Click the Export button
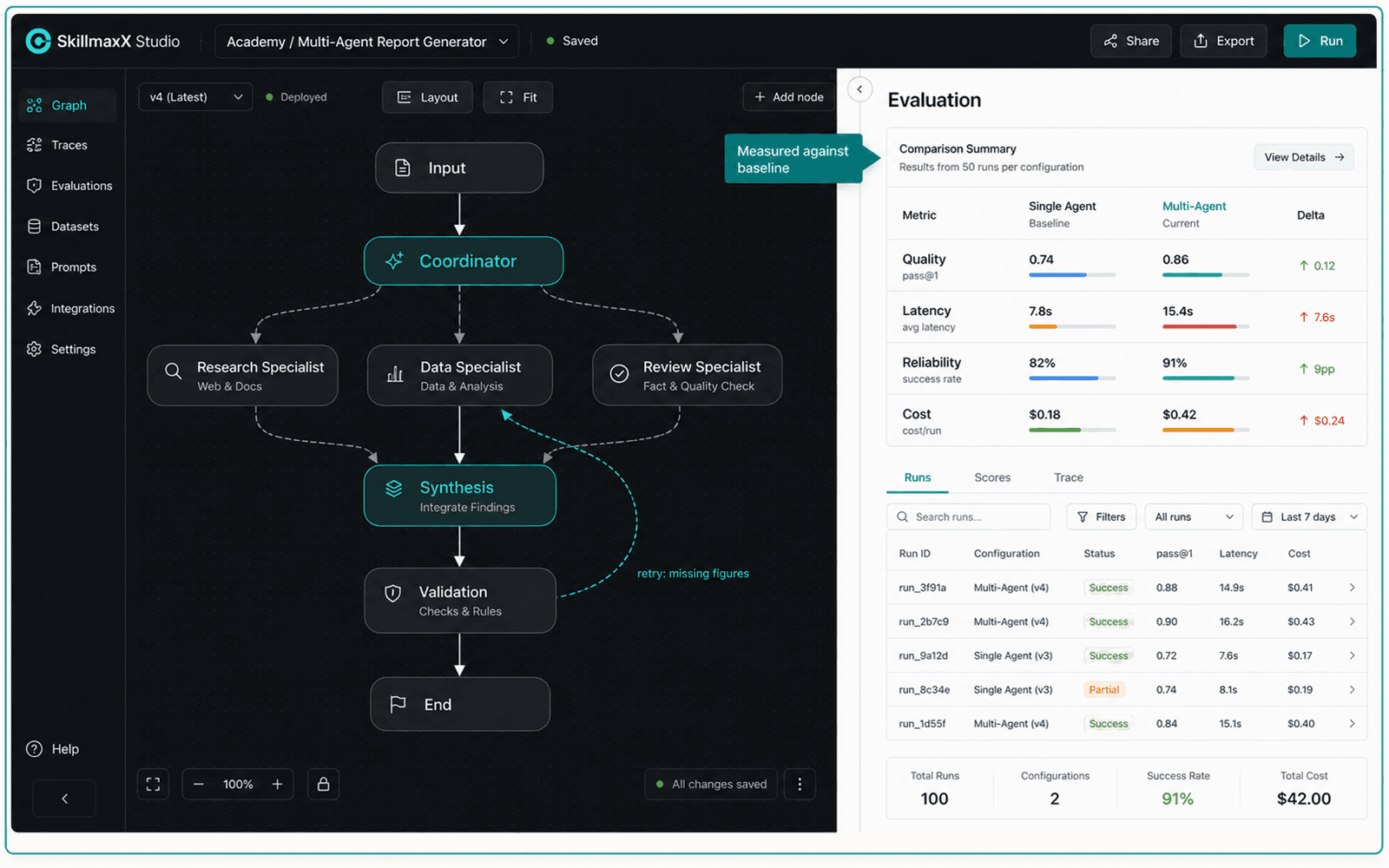The image size is (1389, 868). [1224, 41]
